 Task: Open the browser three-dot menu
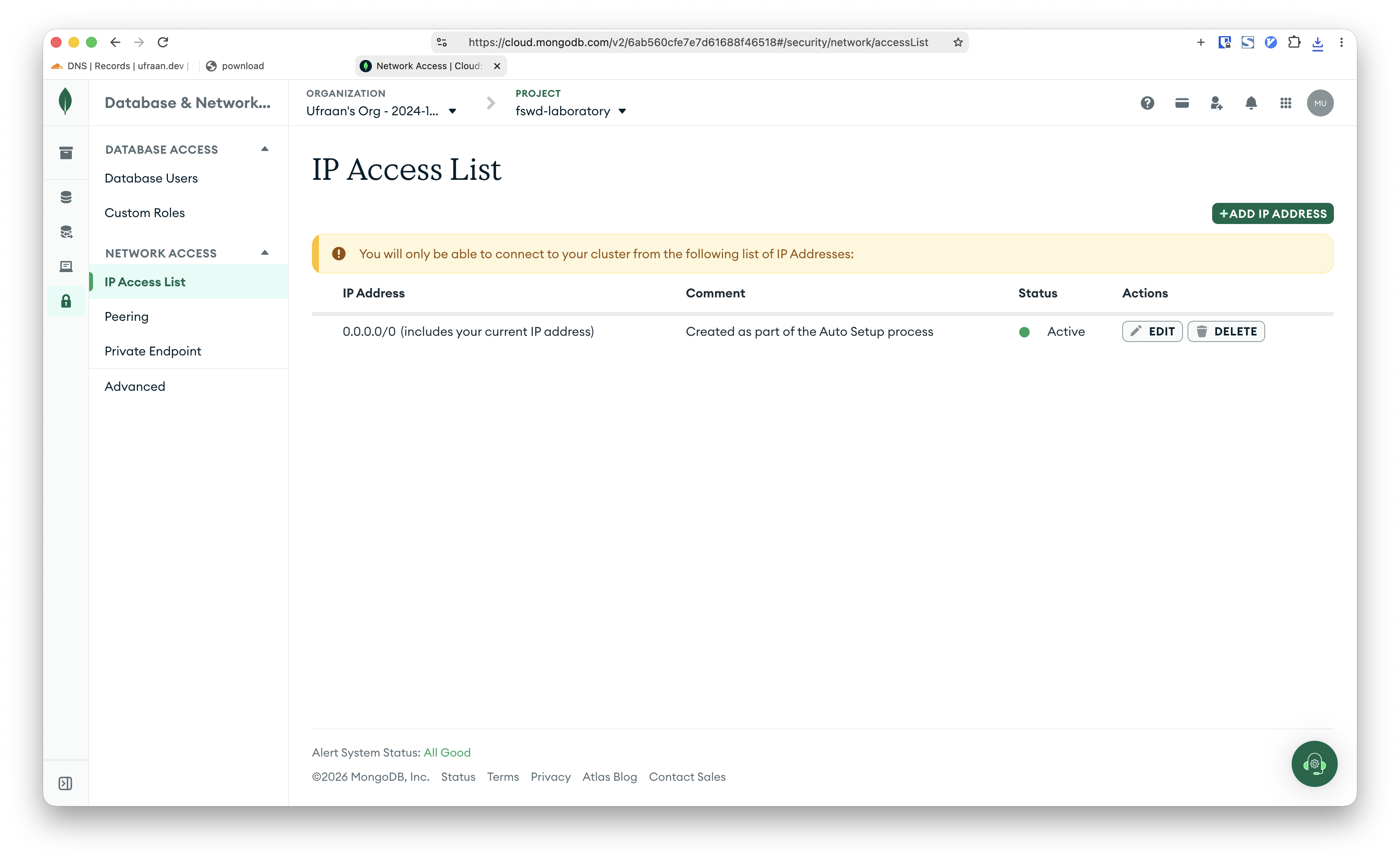[1341, 42]
